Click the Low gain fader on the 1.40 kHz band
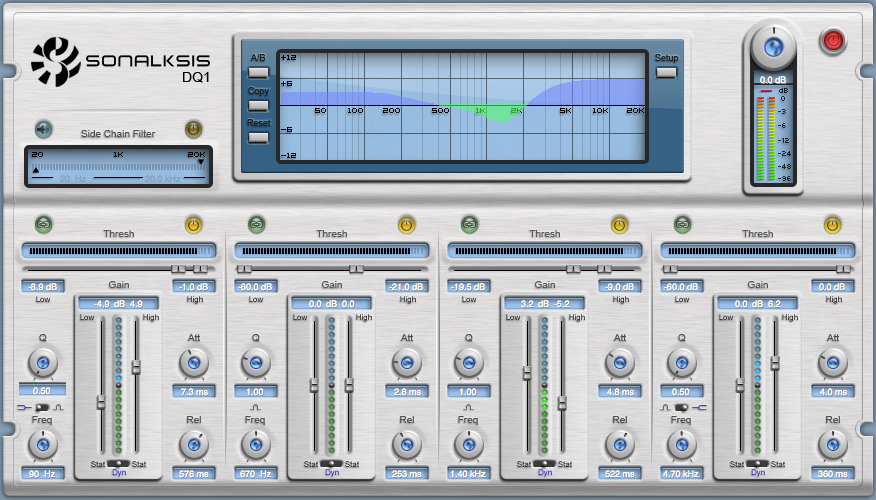This screenshot has height=500, width=876. pyautogui.click(x=527, y=373)
